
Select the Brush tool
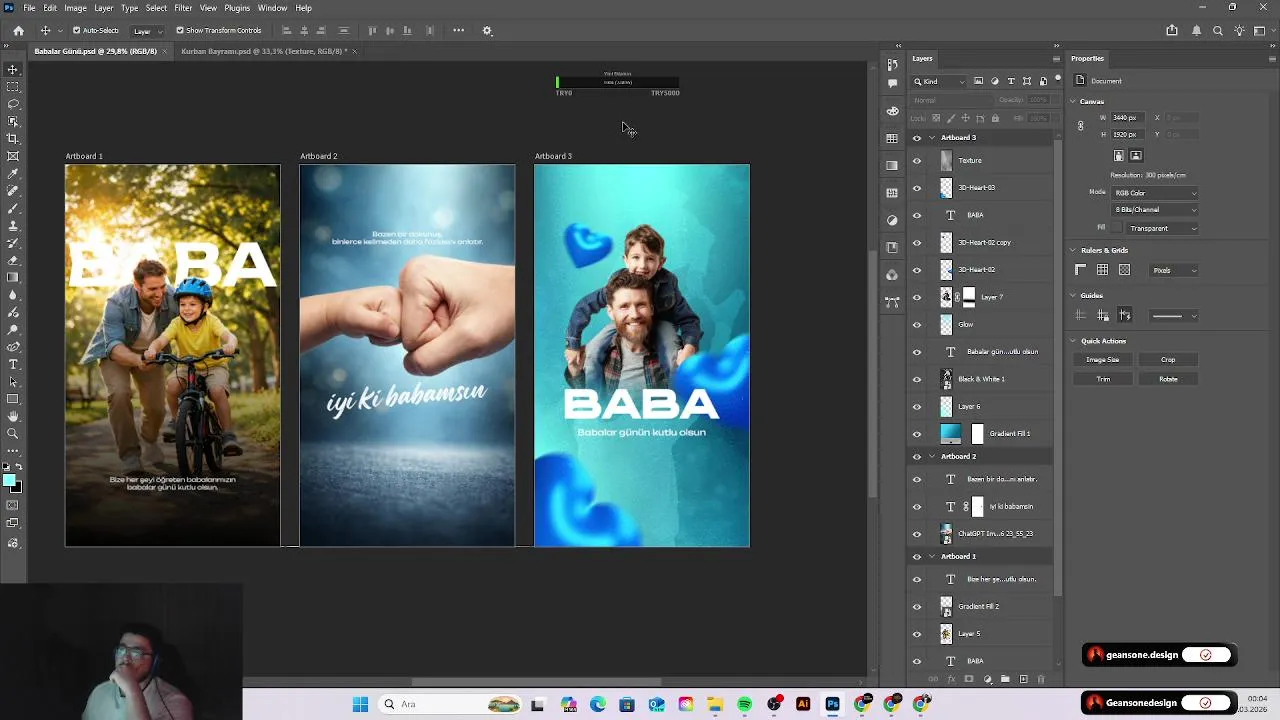(x=13, y=208)
